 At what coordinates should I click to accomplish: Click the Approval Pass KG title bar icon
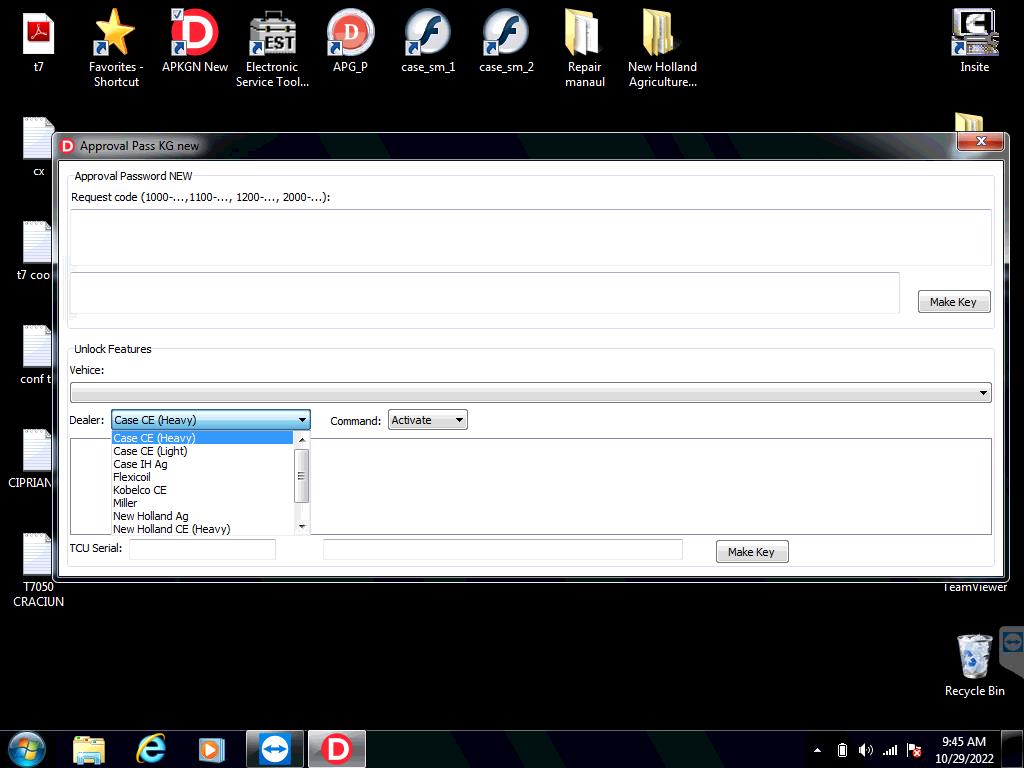pos(67,146)
